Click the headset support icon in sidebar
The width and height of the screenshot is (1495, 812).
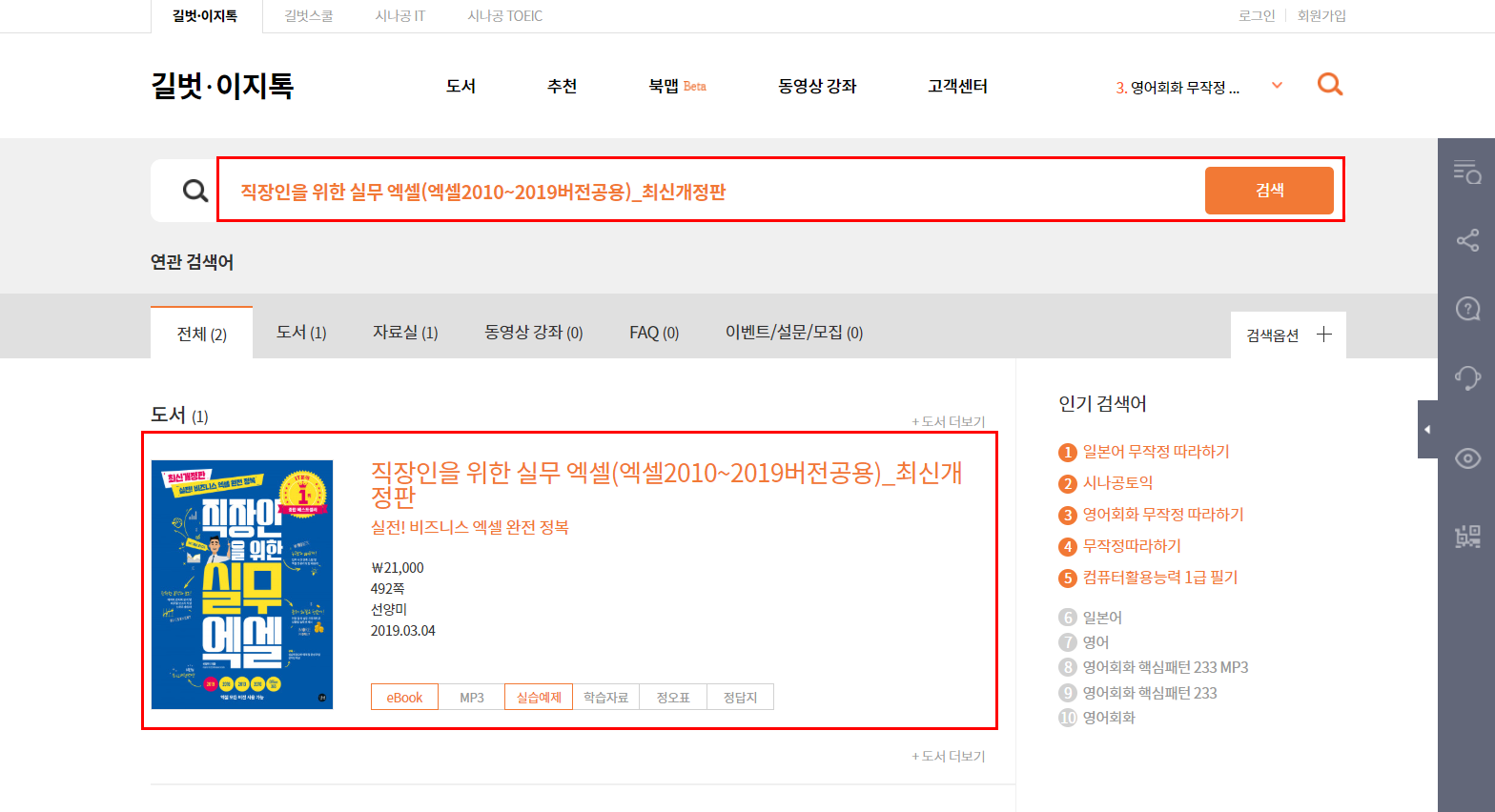[x=1466, y=377]
